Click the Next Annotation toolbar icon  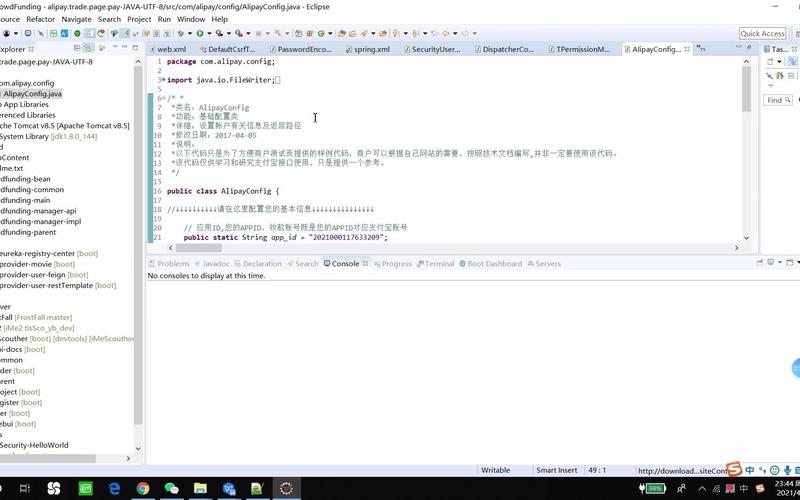pyautogui.click(x=396, y=33)
